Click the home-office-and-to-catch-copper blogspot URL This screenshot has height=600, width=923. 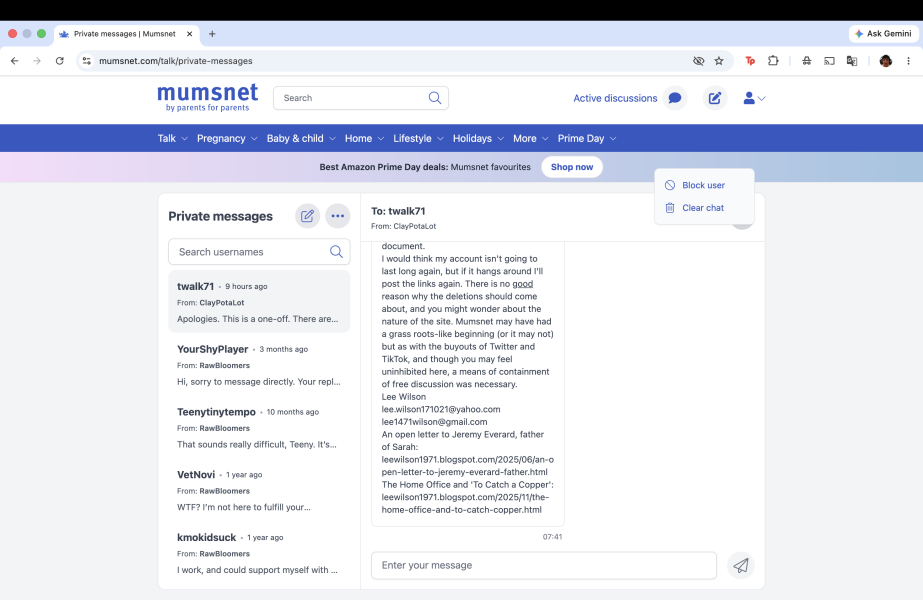(x=466, y=503)
